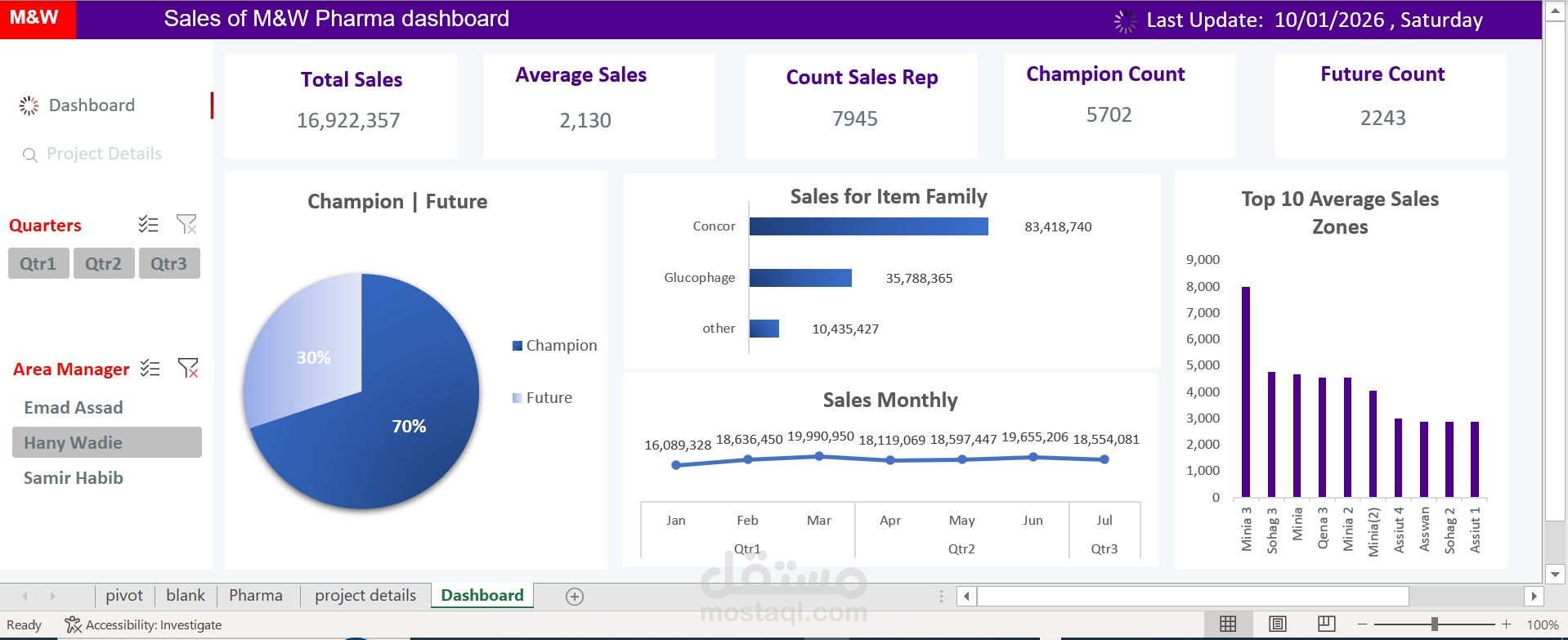Select Qtr2 in Quarters slicer
The image size is (1568, 640).
coord(104,264)
